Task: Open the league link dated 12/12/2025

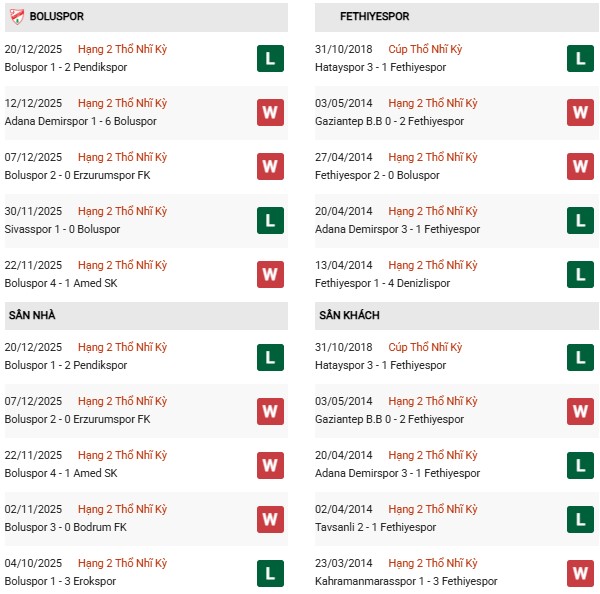Action: point(122,103)
